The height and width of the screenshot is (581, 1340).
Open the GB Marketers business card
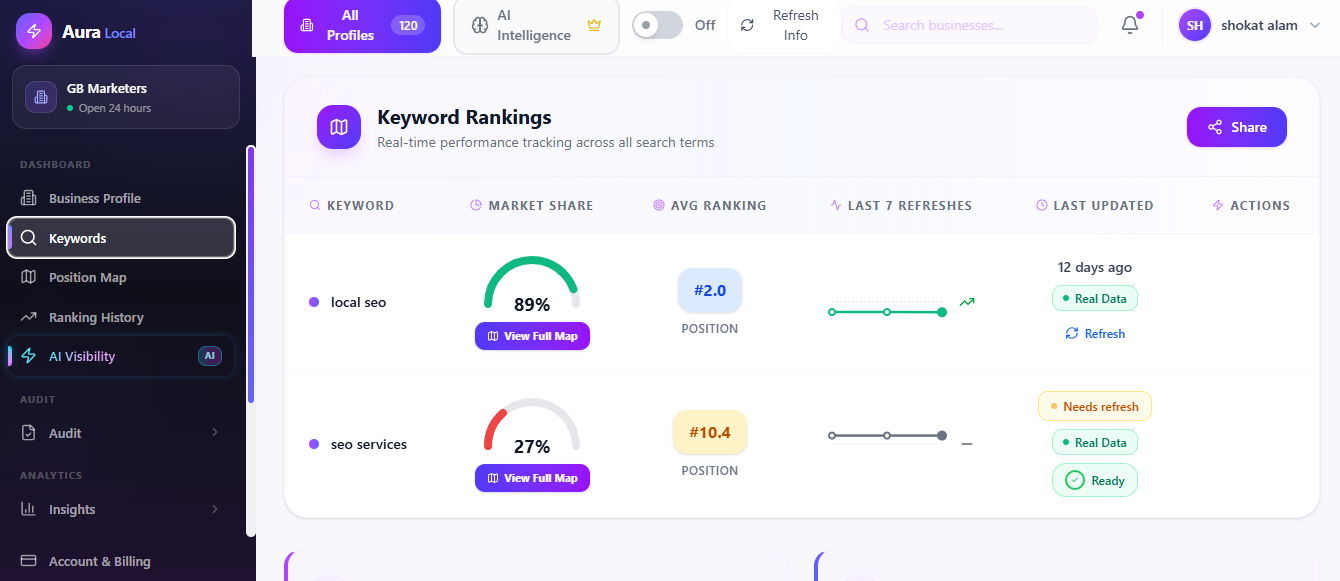[x=126, y=97]
